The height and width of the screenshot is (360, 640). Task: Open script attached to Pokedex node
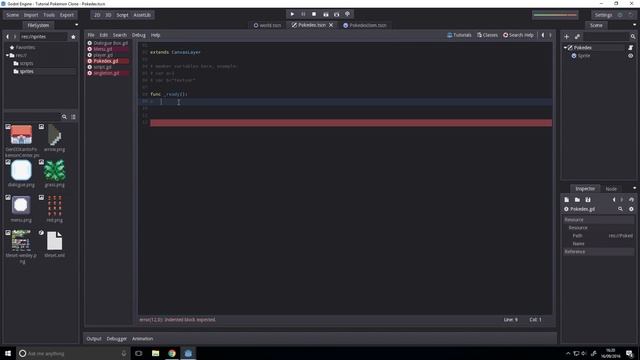pyautogui.click(x=631, y=48)
